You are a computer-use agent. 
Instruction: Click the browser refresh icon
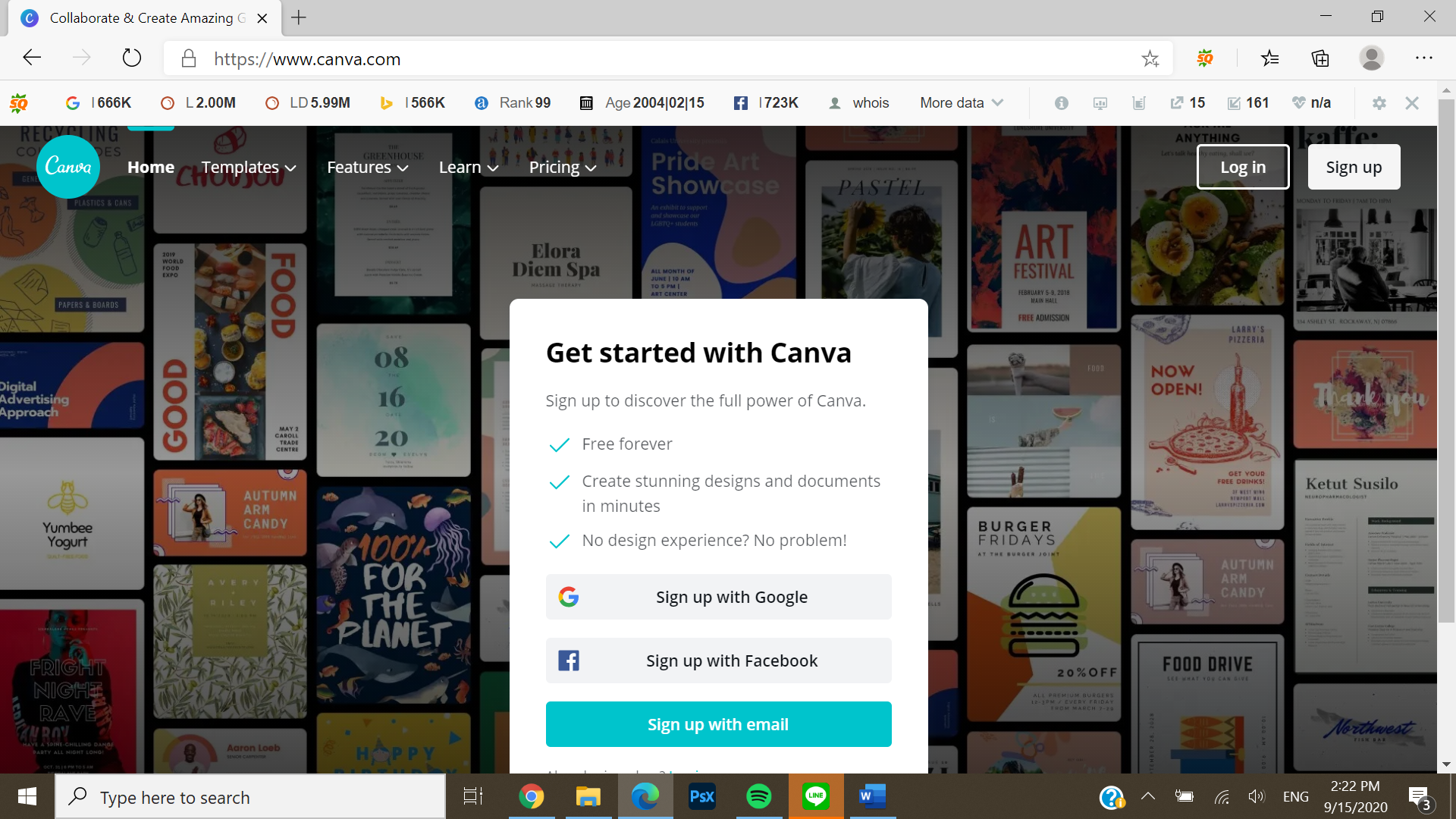[x=132, y=58]
